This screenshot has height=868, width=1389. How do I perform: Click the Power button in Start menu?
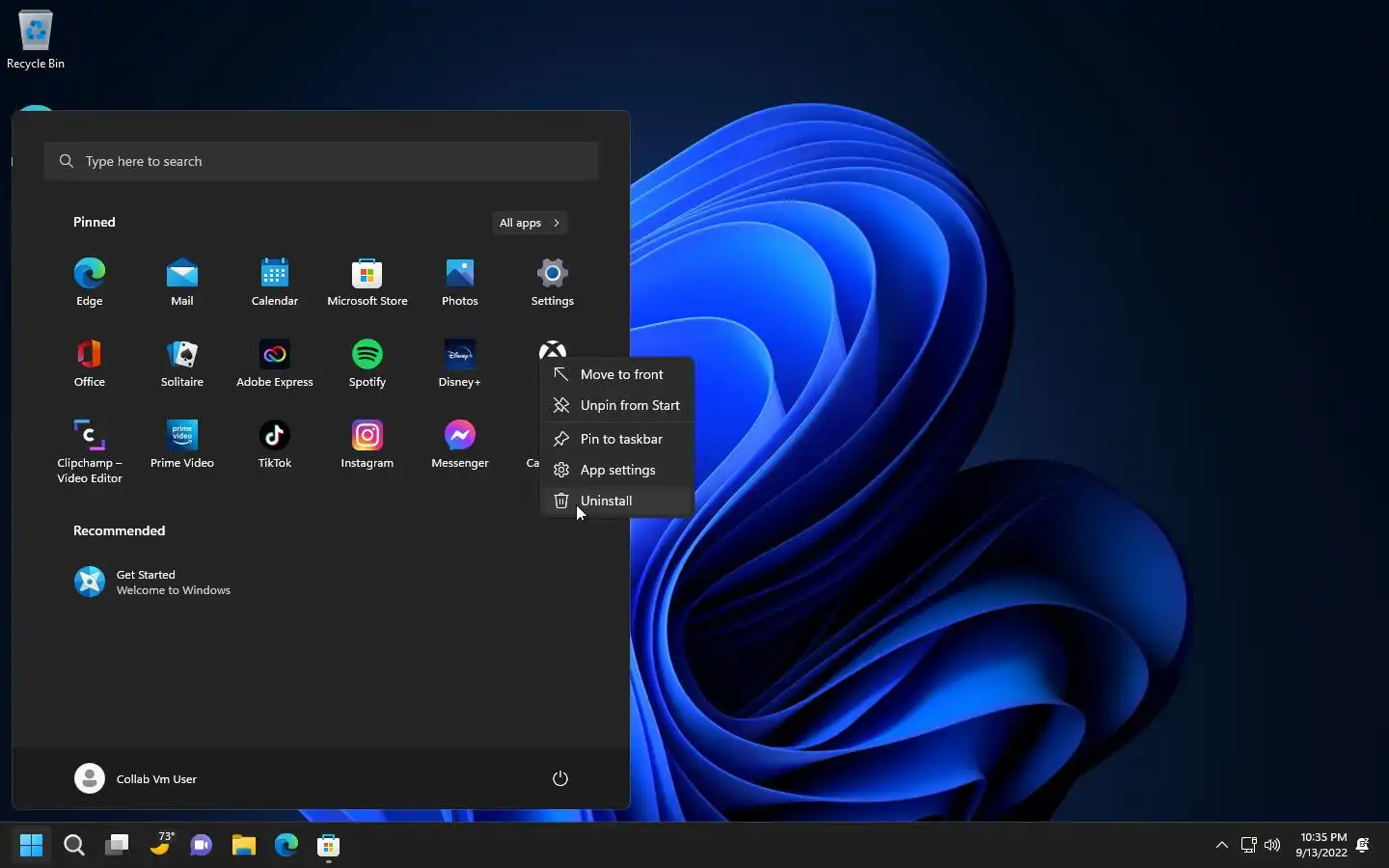560,778
